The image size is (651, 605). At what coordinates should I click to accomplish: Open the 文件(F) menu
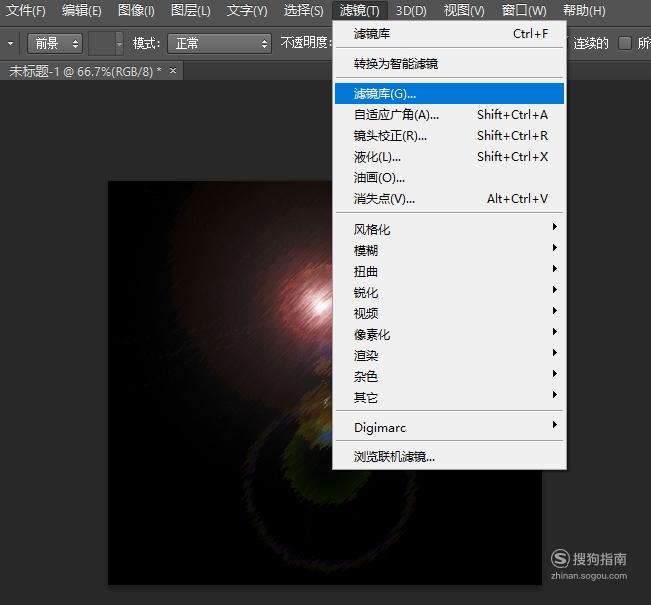(x=25, y=10)
